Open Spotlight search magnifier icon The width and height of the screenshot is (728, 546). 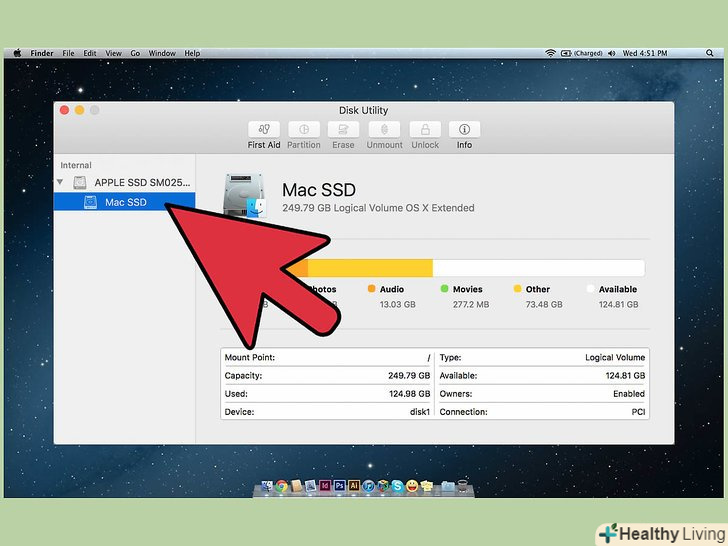click(709, 53)
